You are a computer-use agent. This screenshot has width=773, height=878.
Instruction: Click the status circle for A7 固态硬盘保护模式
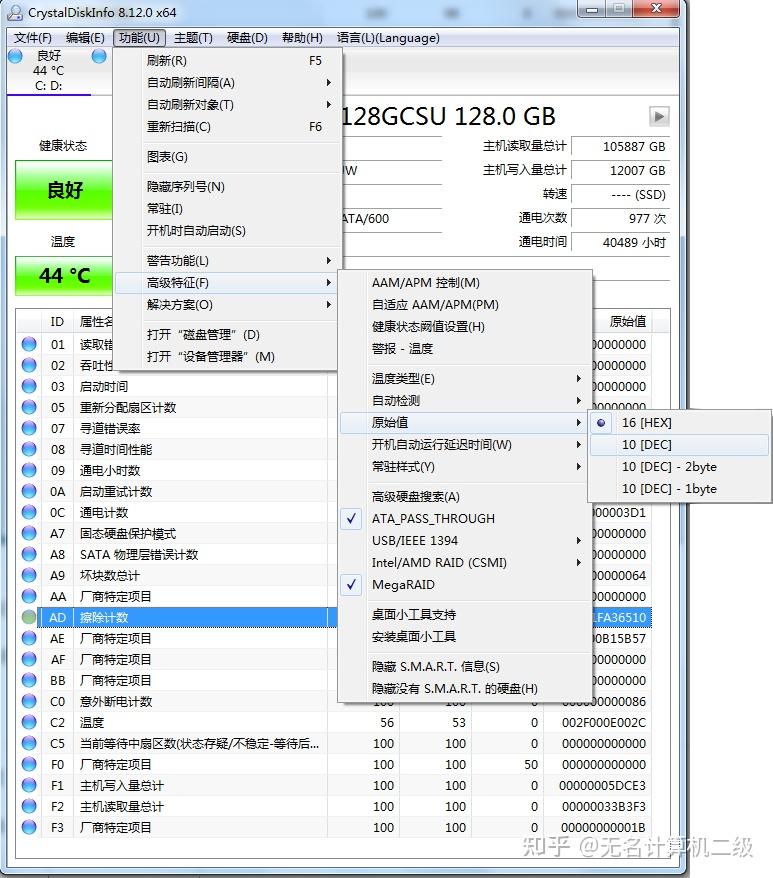pyautogui.click(x=29, y=533)
